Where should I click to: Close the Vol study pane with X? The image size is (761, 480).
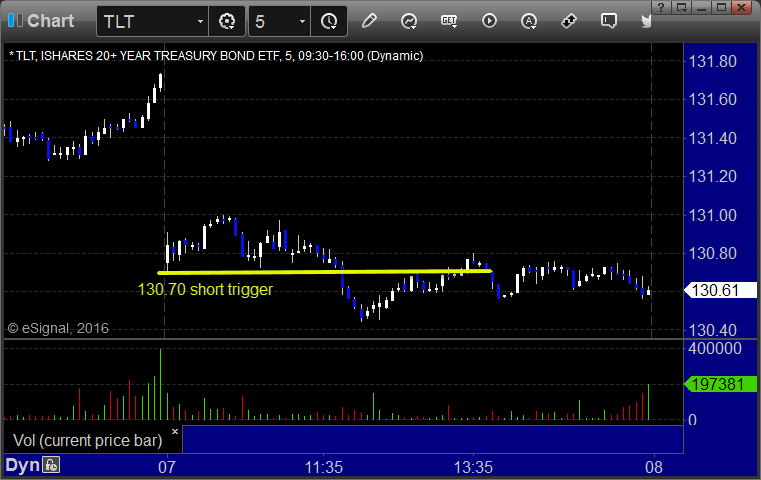pos(175,431)
